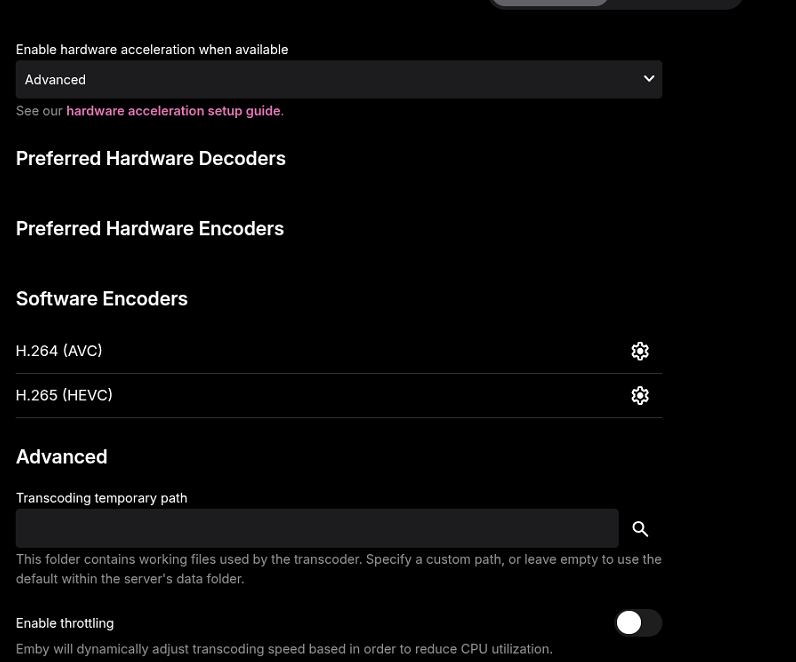Click the magnifier icon to browse folders
Image resolution: width=796 pixels, height=662 pixels.
coord(640,529)
